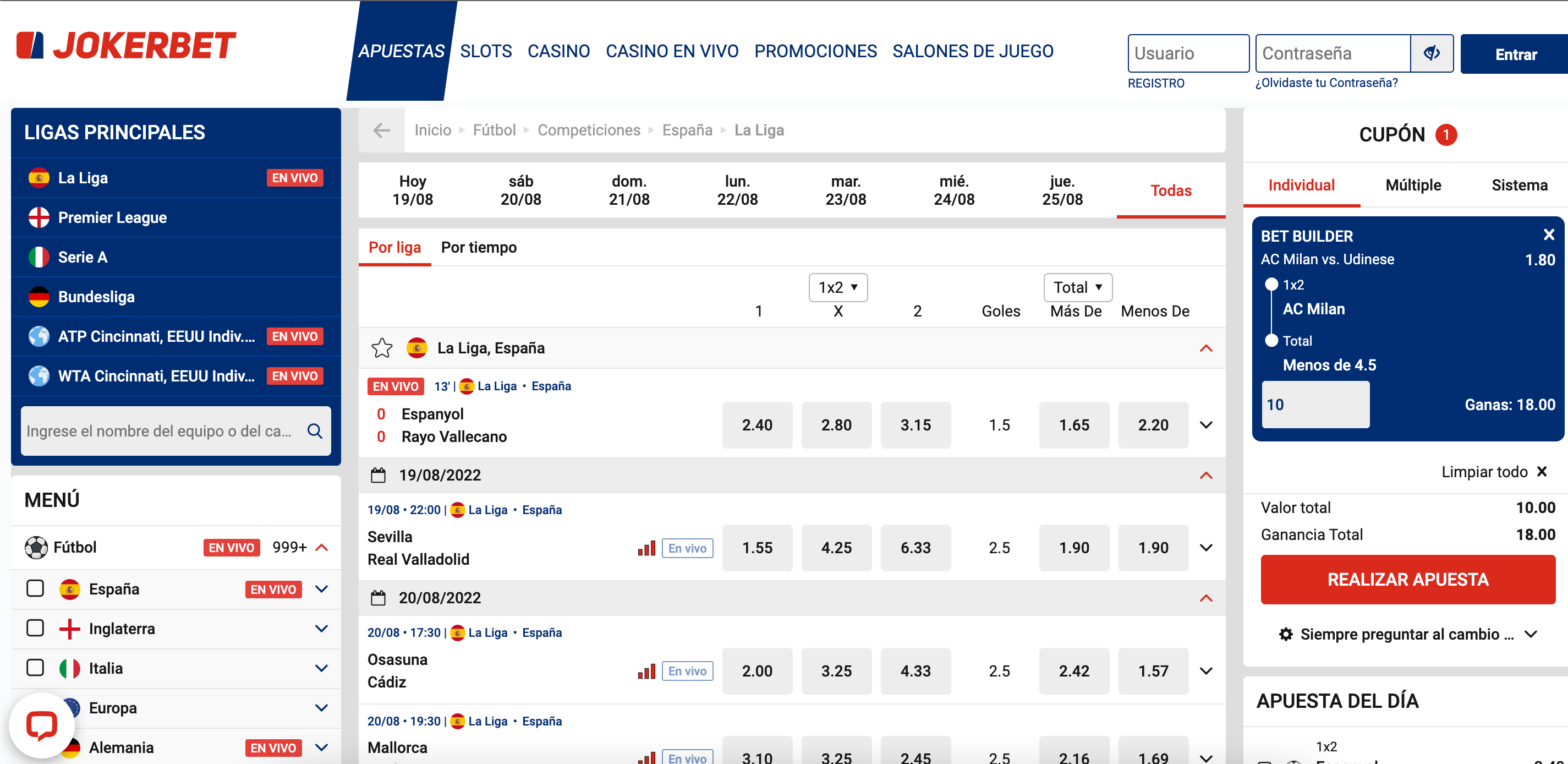Check the Inglaterra checkbox in menu

pos(35,628)
